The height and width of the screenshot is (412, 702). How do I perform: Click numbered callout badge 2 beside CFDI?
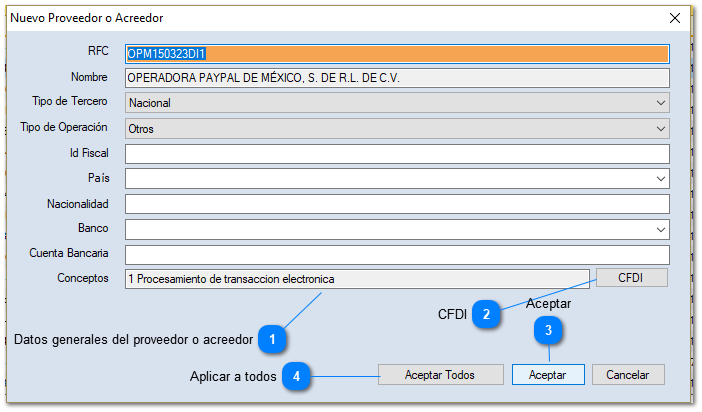pyautogui.click(x=487, y=314)
